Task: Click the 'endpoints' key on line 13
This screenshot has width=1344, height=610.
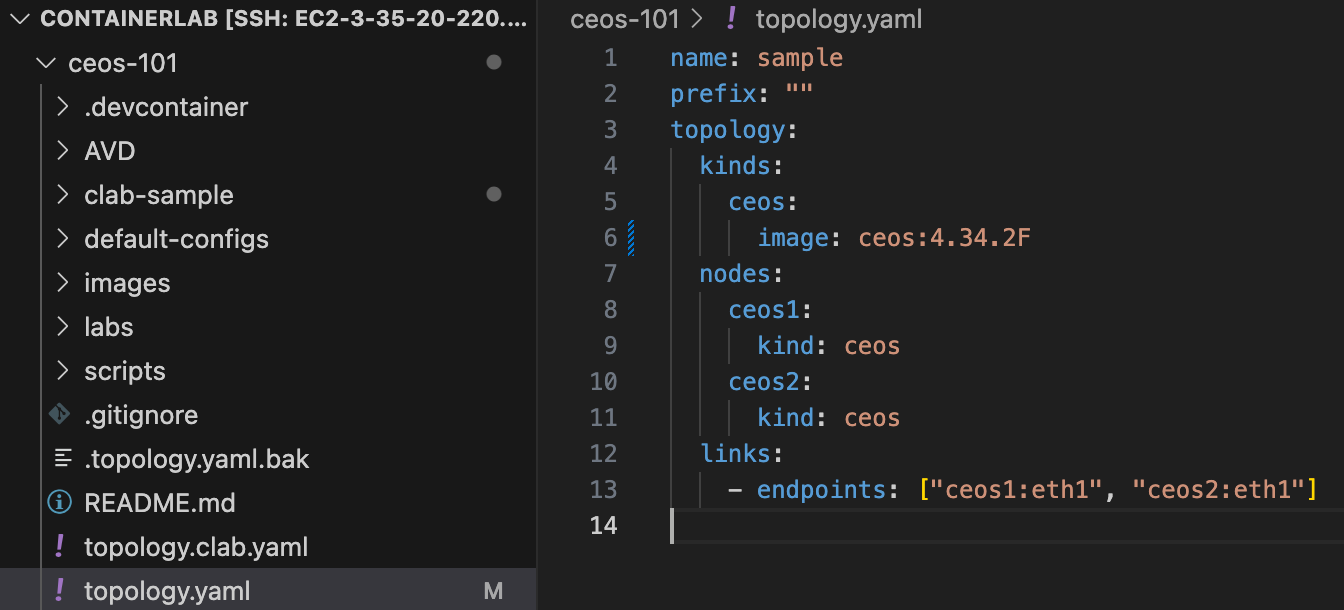Action: (822, 490)
